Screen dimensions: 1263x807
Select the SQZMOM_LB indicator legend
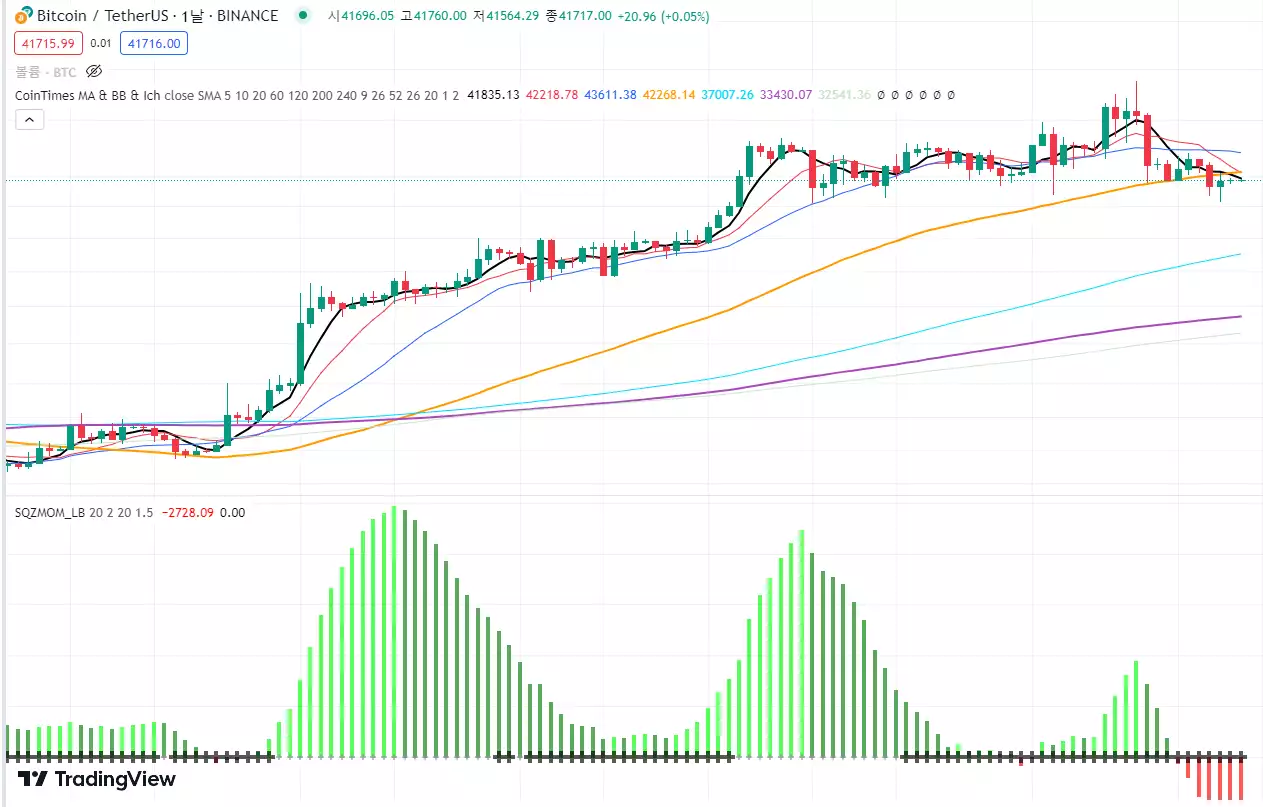tap(84, 512)
